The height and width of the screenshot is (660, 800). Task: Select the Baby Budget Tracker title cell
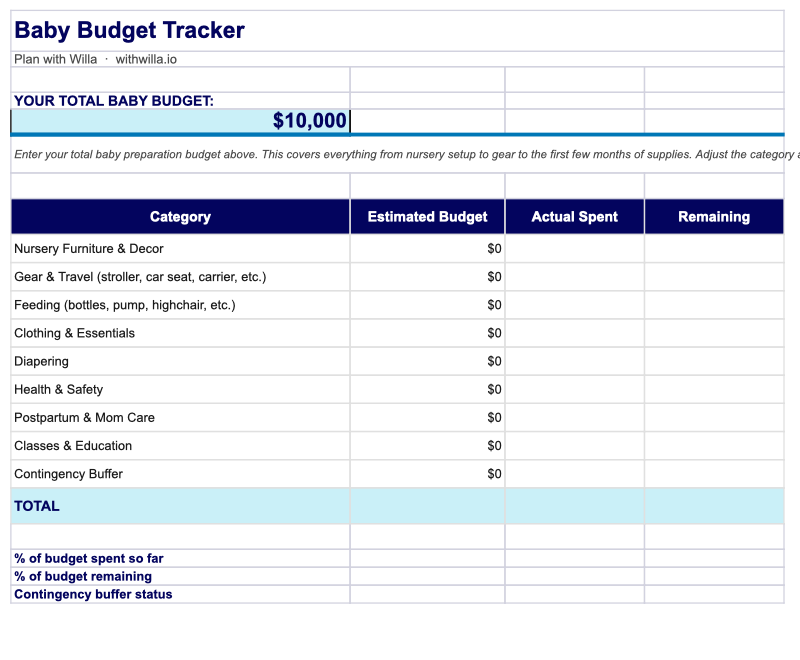tap(130, 31)
